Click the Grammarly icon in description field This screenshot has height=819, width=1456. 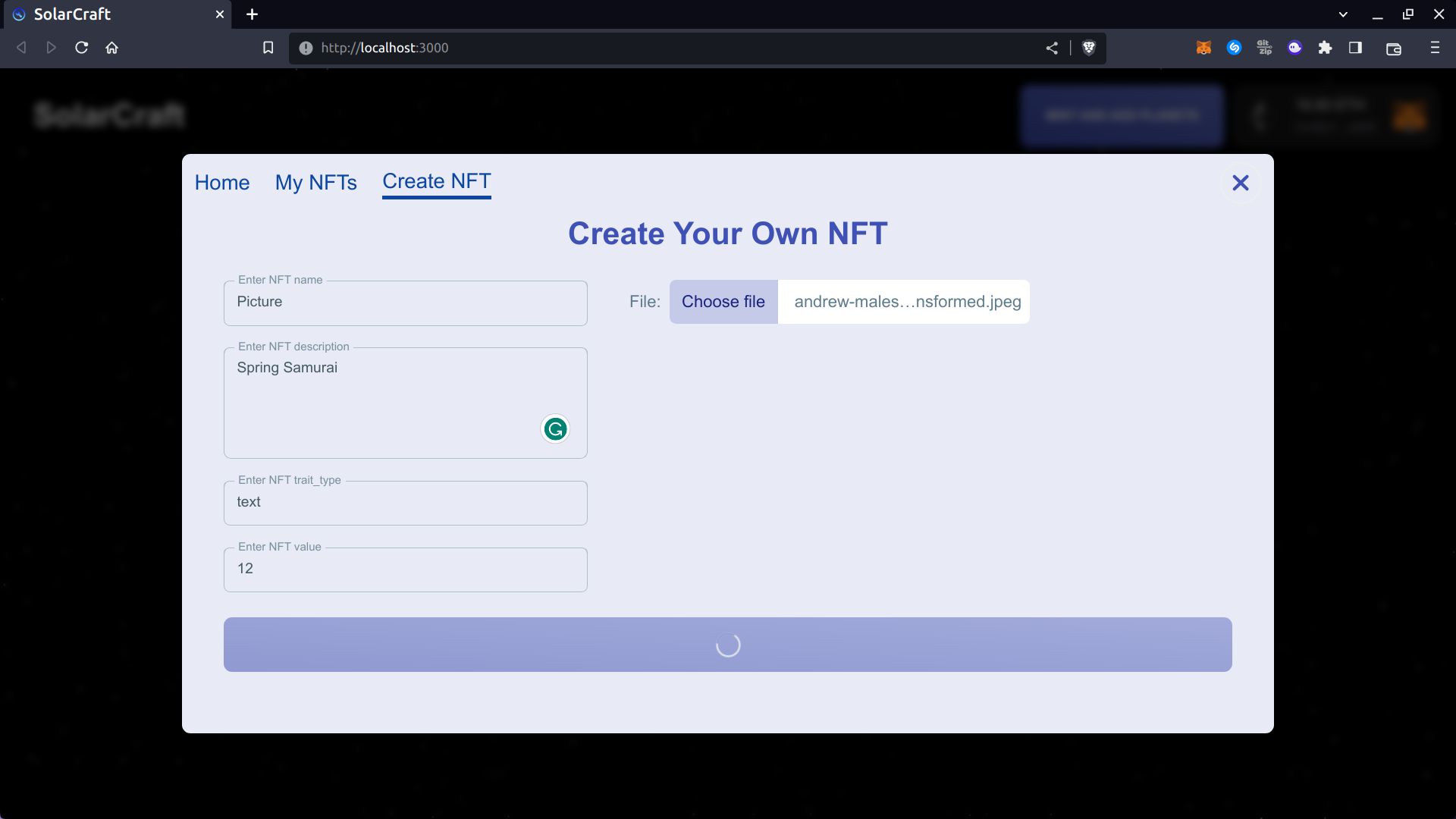[x=555, y=429]
